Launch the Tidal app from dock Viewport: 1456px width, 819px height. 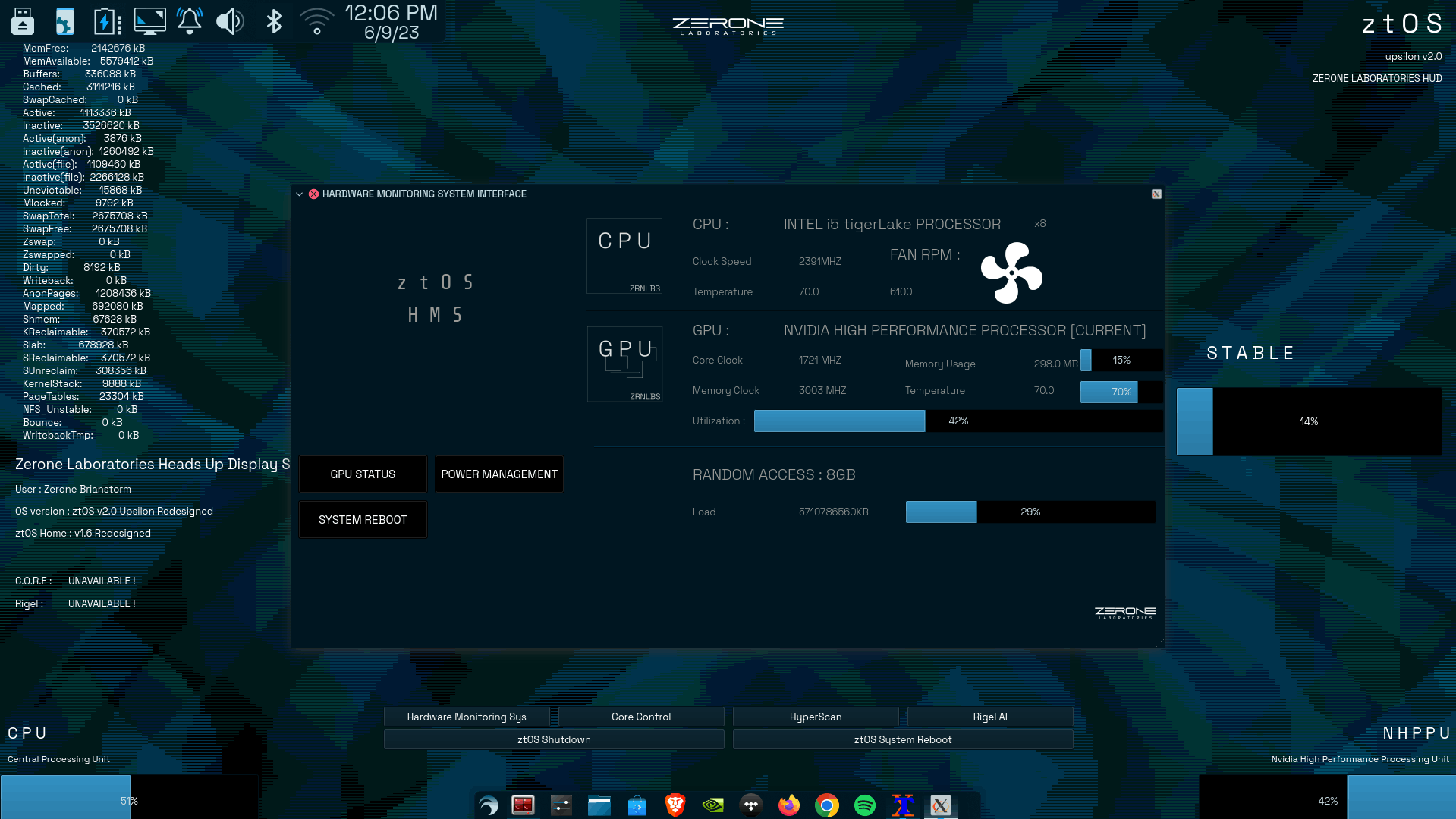pos(751,805)
